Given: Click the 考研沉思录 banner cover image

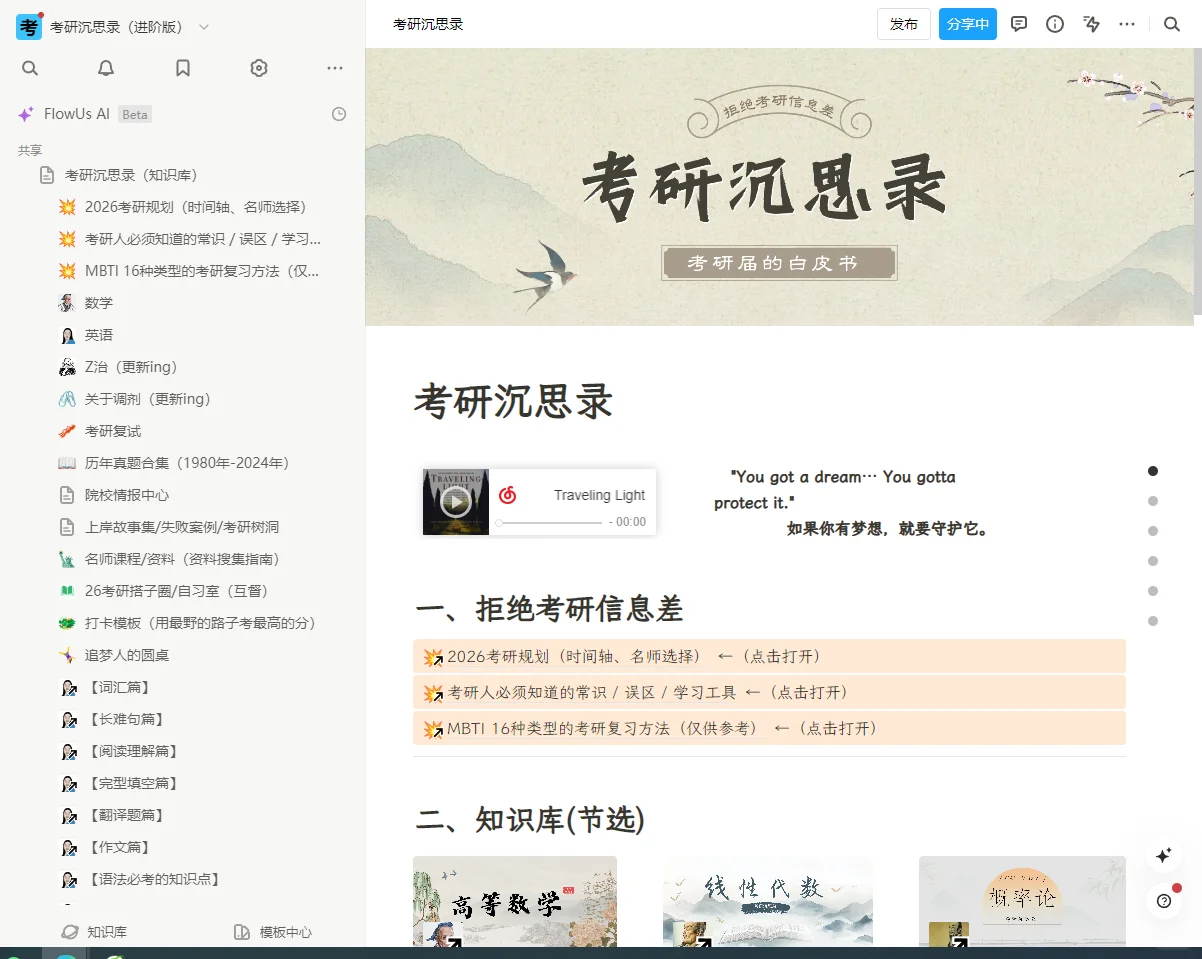Looking at the screenshot, I should click(x=779, y=187).
